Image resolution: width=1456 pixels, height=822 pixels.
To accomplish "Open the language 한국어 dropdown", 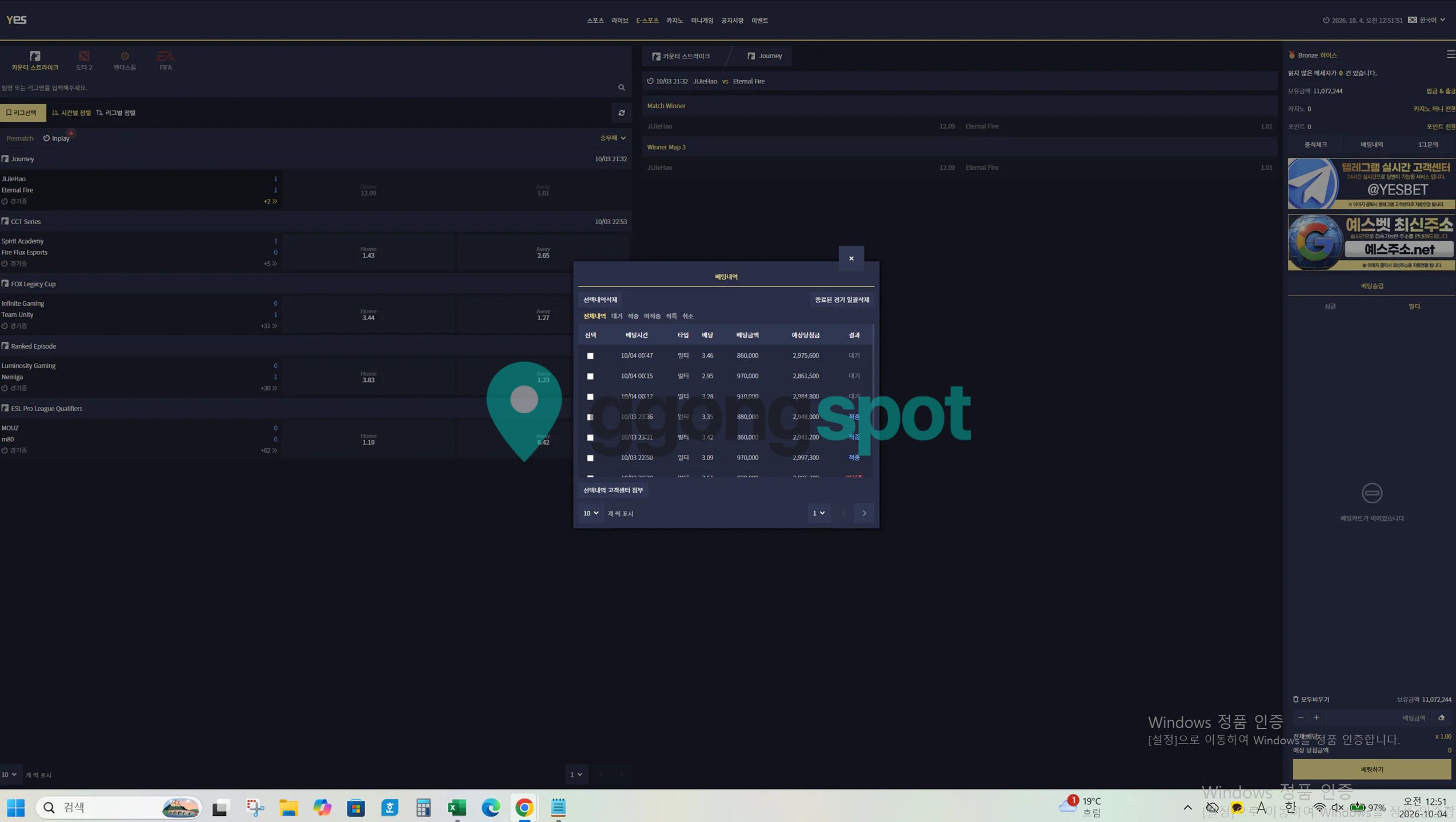I will click(1428, 20).
